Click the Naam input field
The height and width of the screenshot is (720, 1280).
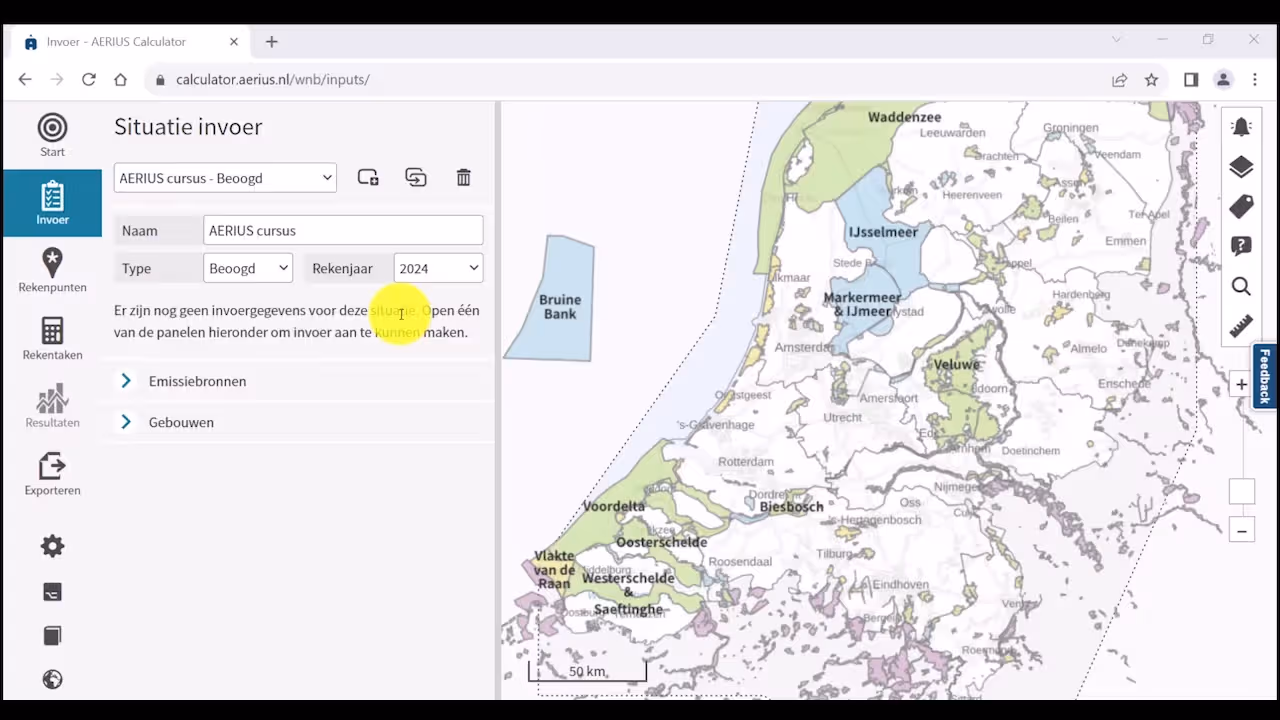[x=342, y=230]
